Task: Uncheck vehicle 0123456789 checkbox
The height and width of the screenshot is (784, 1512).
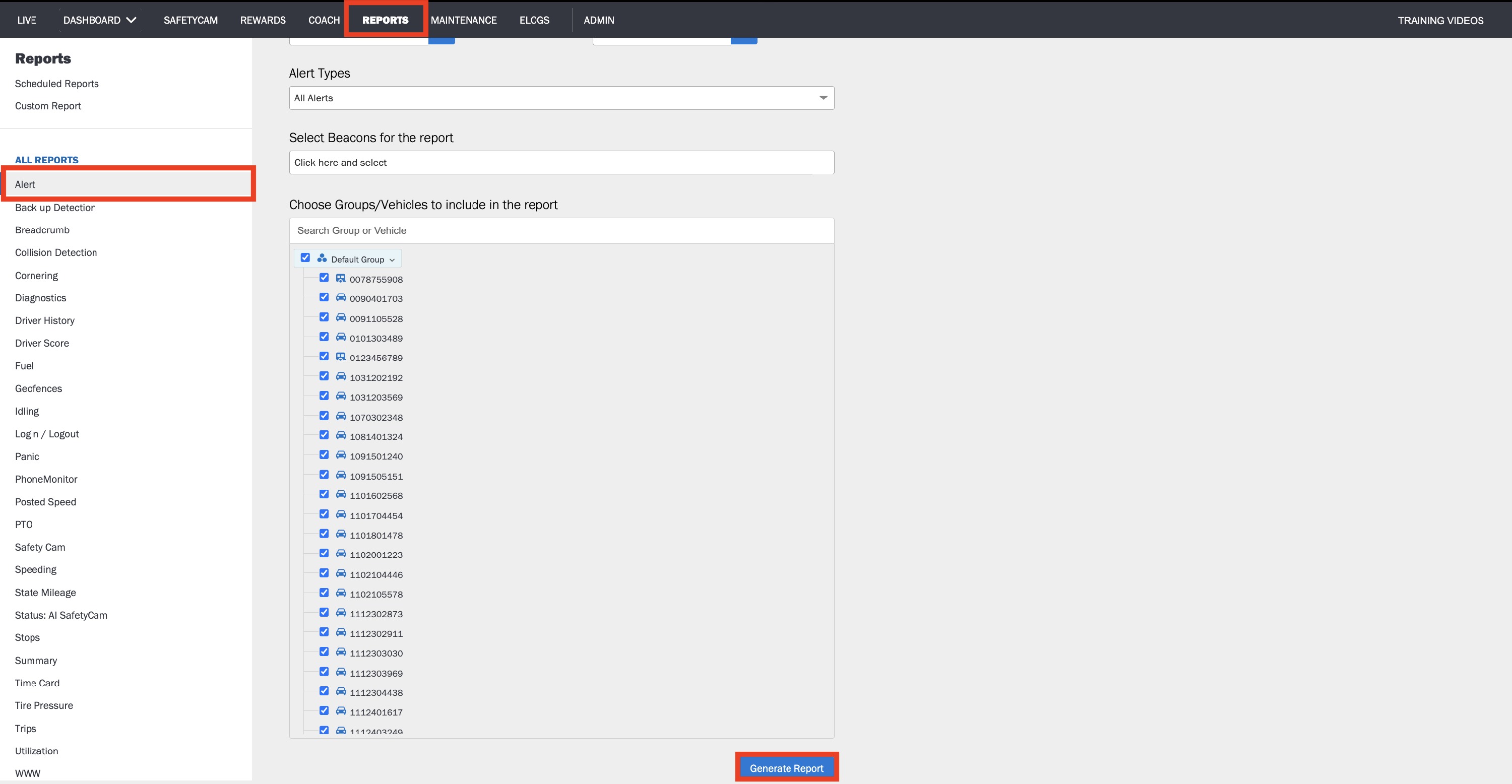Action: [324, 356]
